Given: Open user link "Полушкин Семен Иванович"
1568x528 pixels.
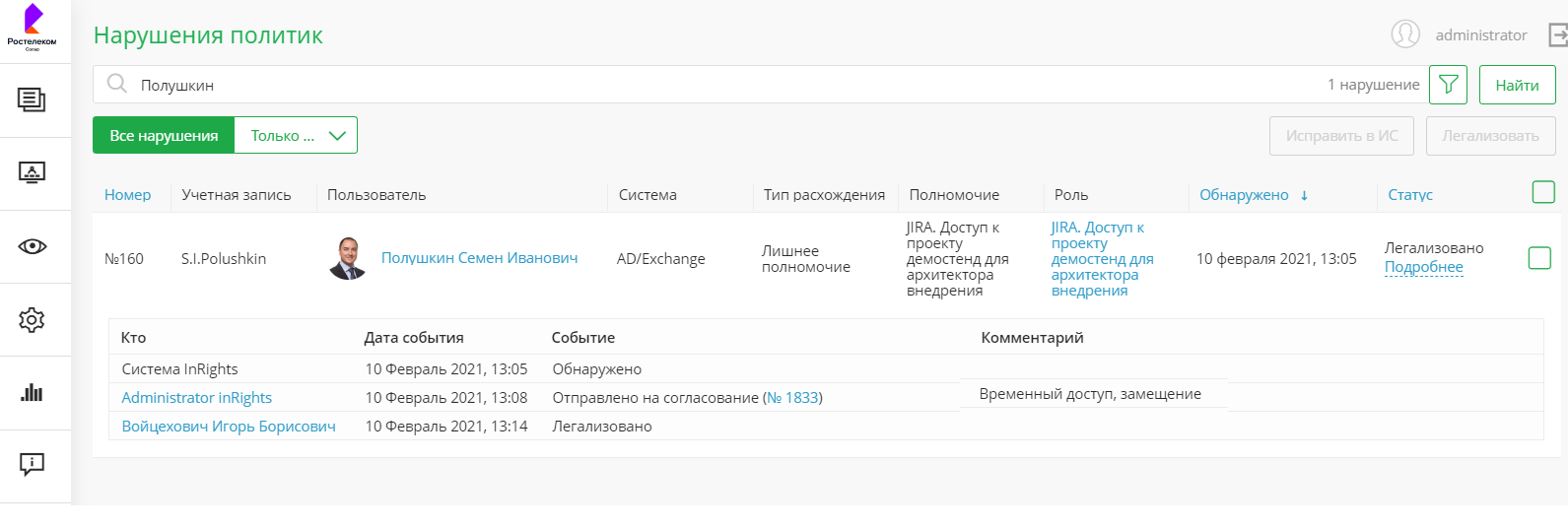Looking at the screenshot, I should click(479, 258).
